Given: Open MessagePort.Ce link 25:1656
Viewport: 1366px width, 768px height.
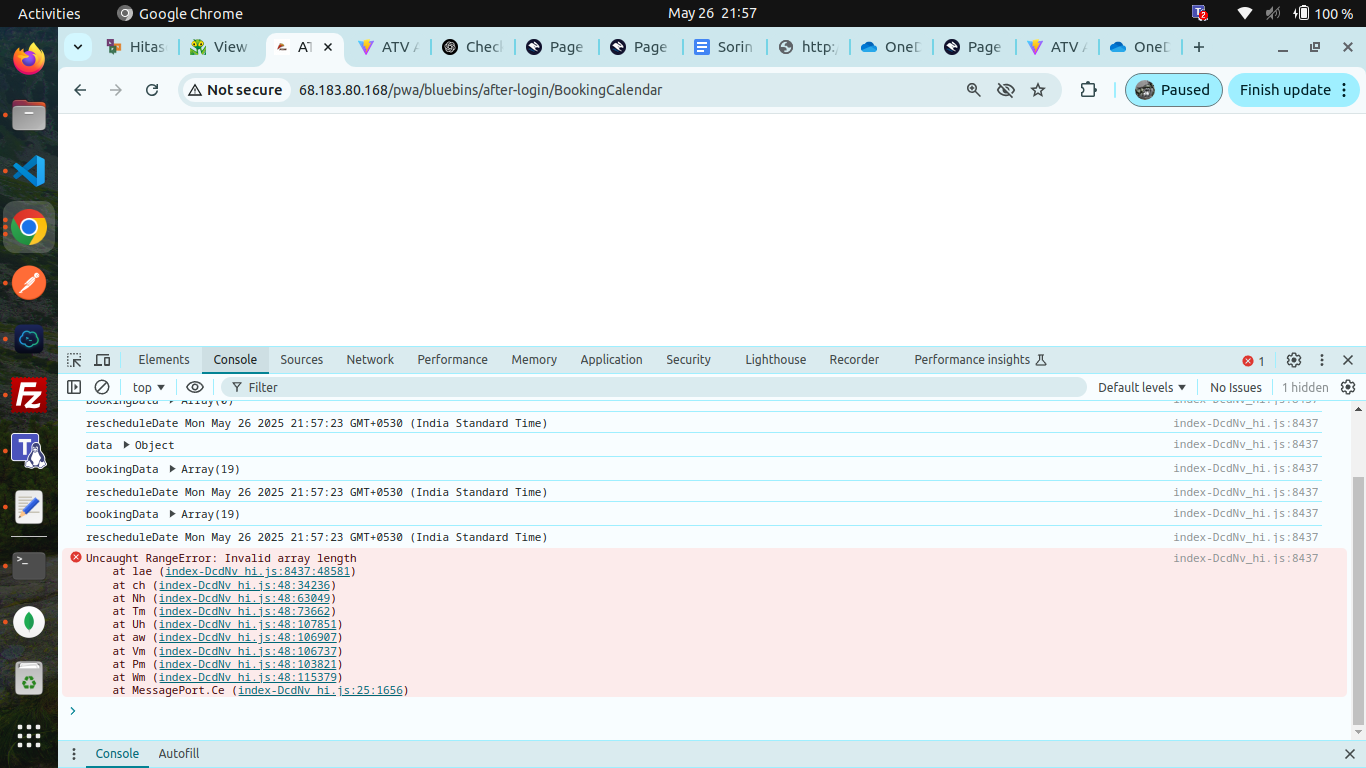Looking at the screenshot, I should tap(320, 690).
